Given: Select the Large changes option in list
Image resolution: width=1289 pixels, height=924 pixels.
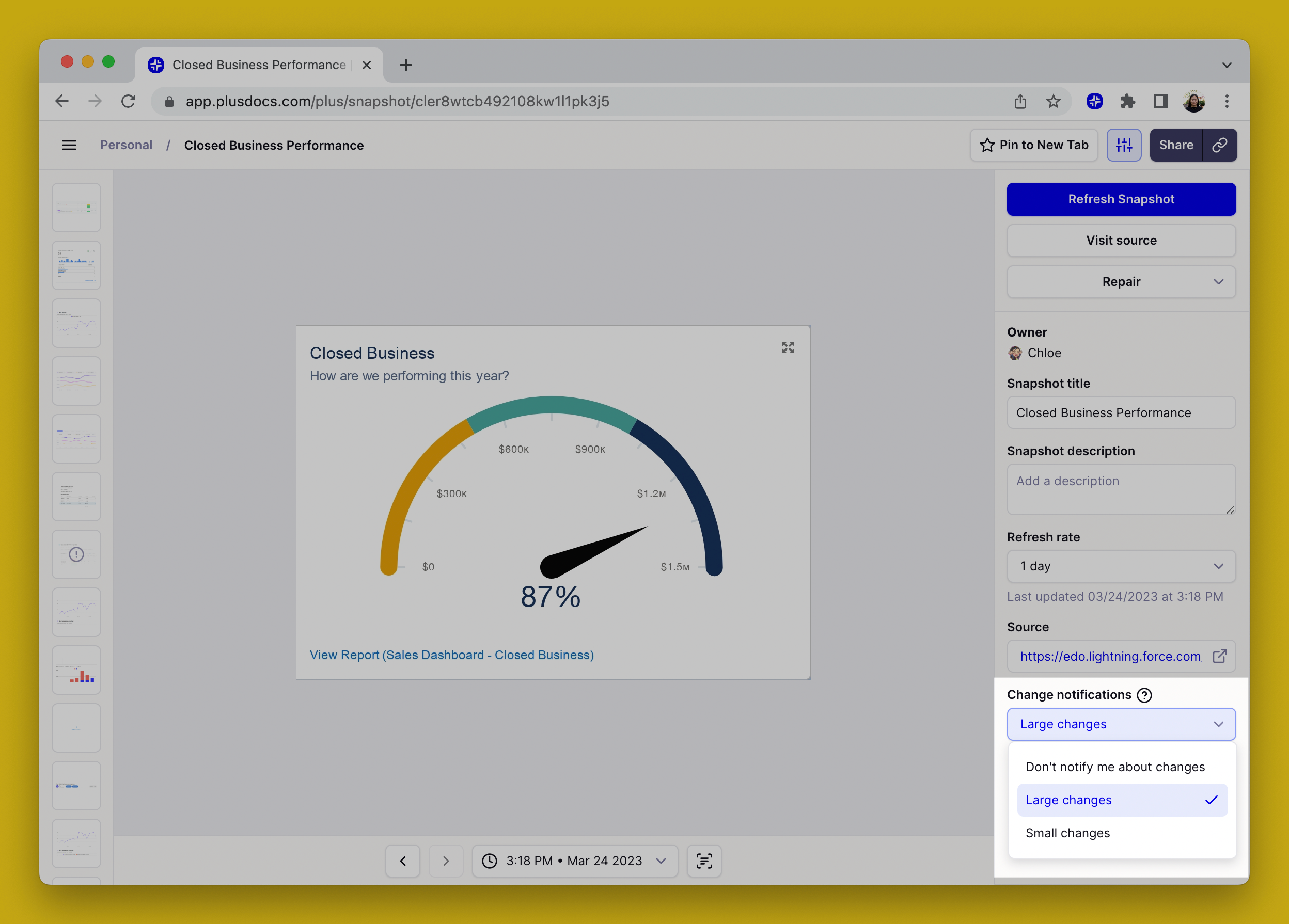Looking at the screenshot, I should [x=1122, y=800].
